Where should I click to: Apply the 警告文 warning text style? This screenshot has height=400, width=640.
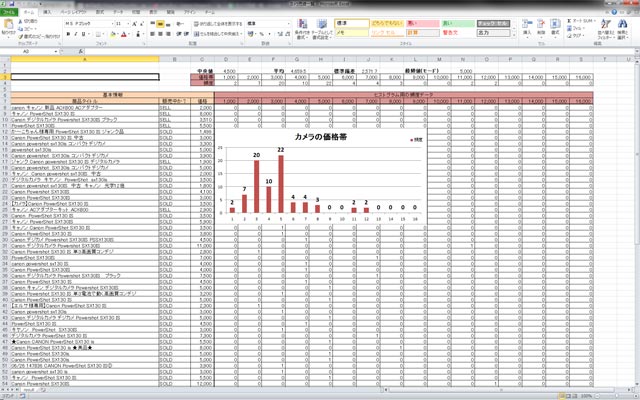(458, 33)
